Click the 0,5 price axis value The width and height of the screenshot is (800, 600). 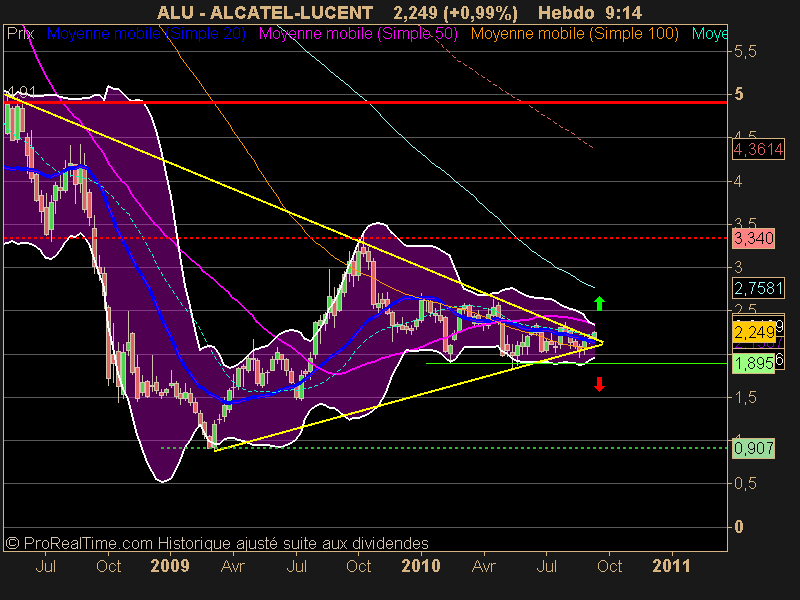pos(745,483)
